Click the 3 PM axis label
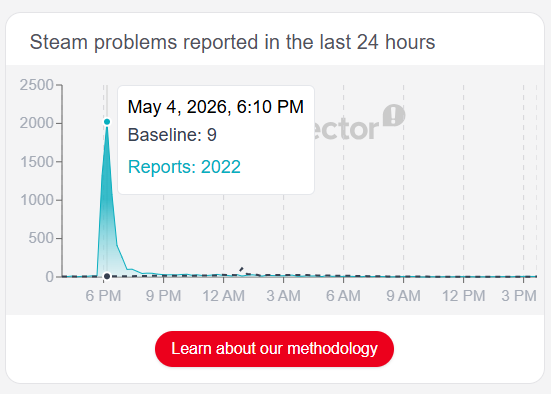Screen dimensions: 551x394 click(x=519, y=296)
